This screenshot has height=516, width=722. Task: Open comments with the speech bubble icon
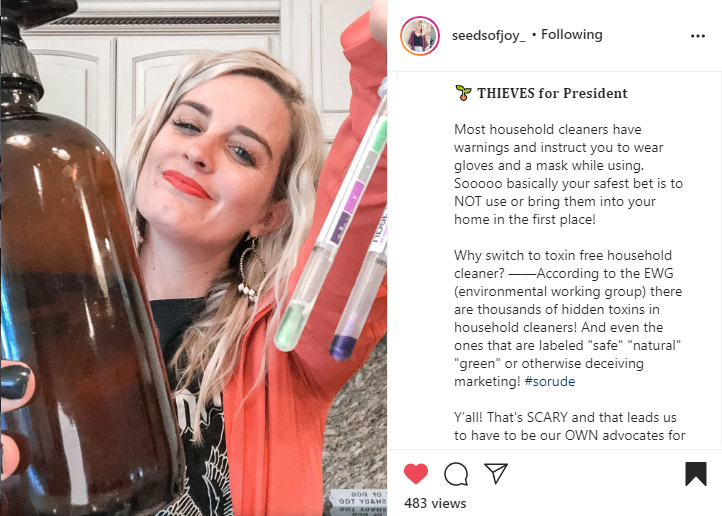tap(456, 474)
